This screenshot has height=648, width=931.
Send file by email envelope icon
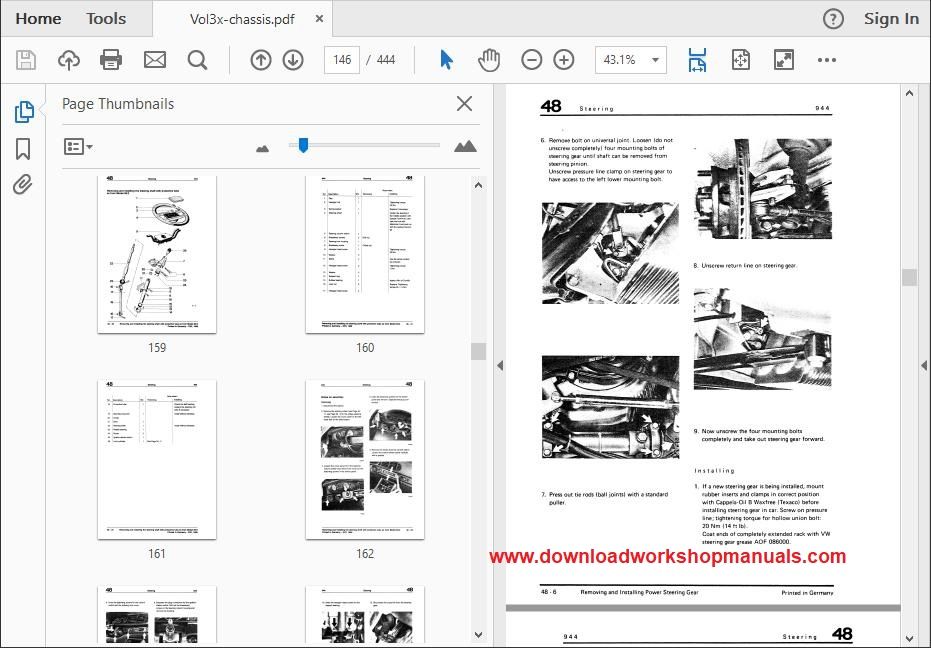[155, 60]
